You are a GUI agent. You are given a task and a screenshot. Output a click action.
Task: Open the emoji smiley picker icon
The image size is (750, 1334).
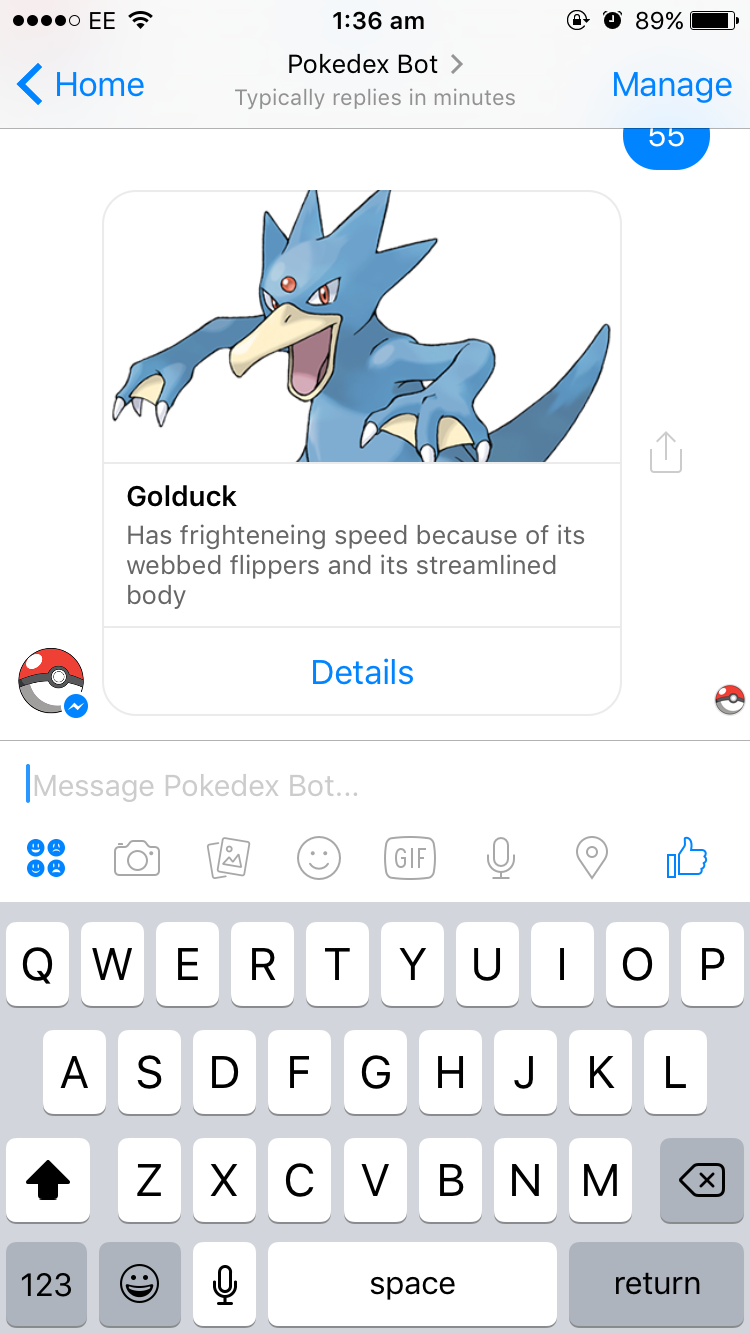coord(319,858)
